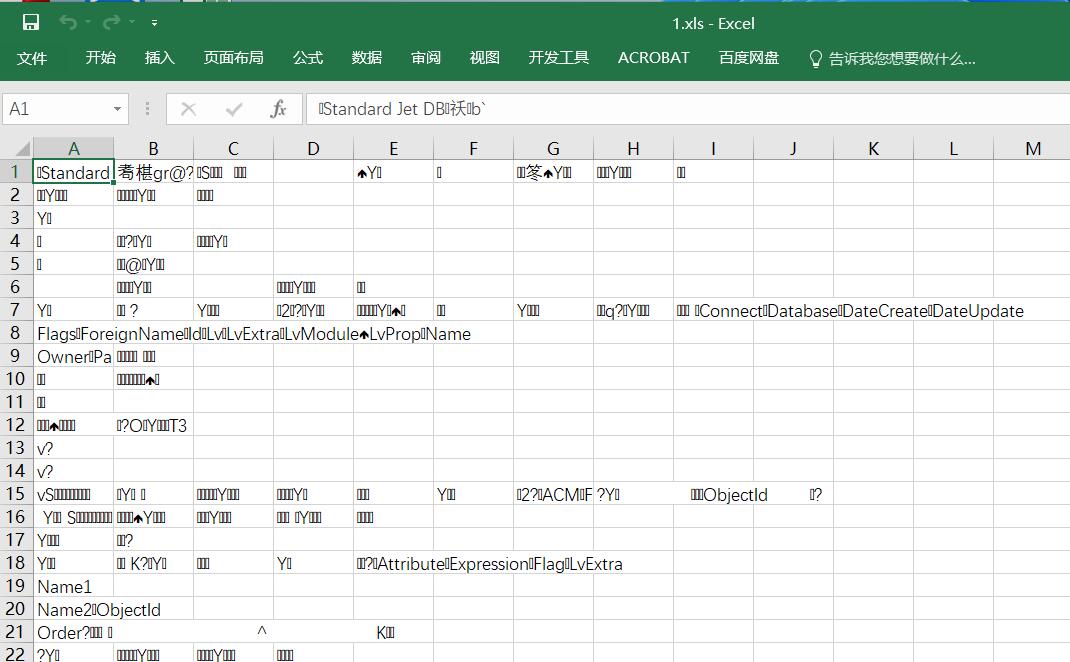
Task: Open the 百度网盘 ribbon tab
Action: (x=749, y=58)
